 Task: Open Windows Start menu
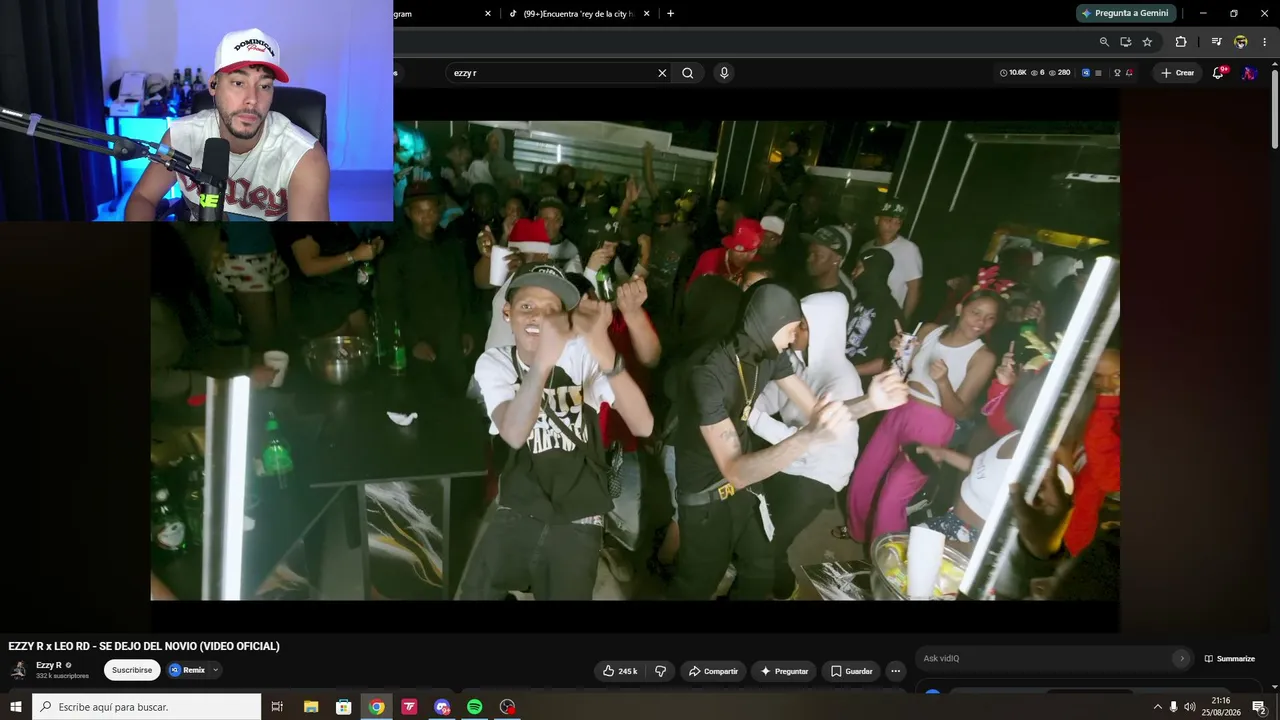pyautogui.click(x=16, y=707)
